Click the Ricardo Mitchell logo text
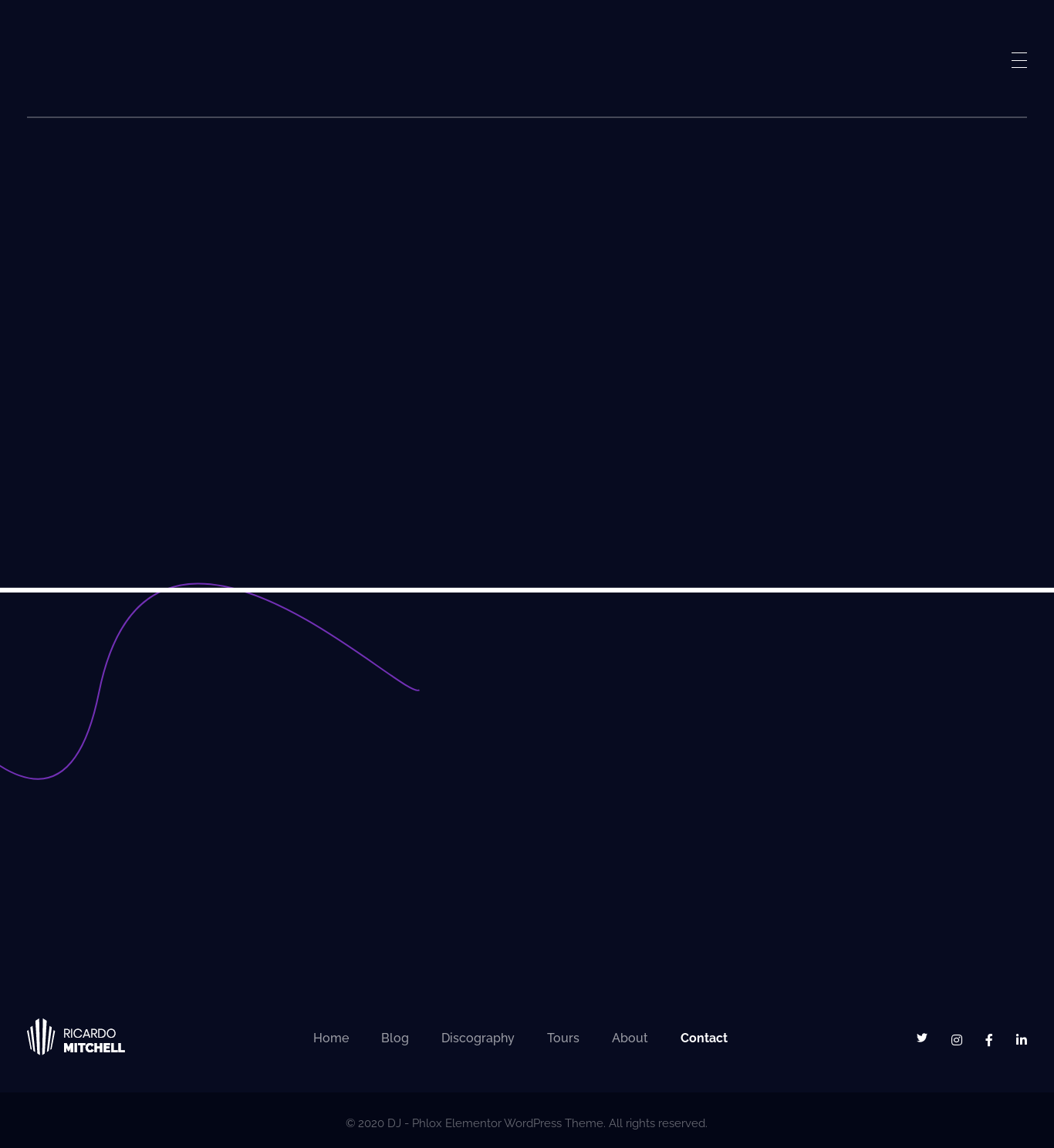Screen dimensions: 1054x1148 click(x=93, y=1040)
